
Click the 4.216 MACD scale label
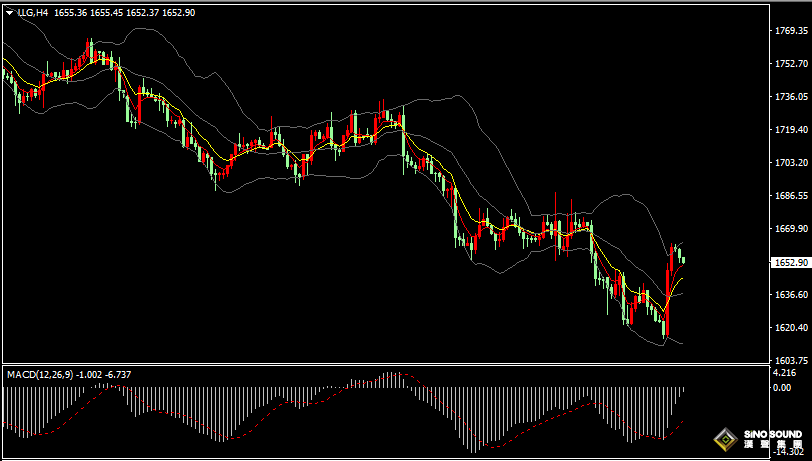(x=784, y=373)
